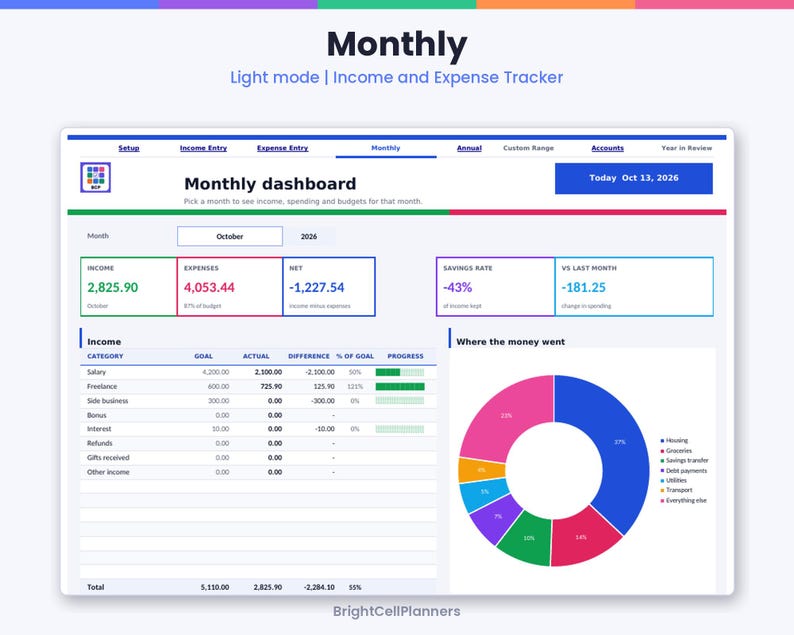The height and width of the screenshot is (635, 794).
Task: Click the Side business progress bar
Action: pyautogui.click(x=400, y=401)
